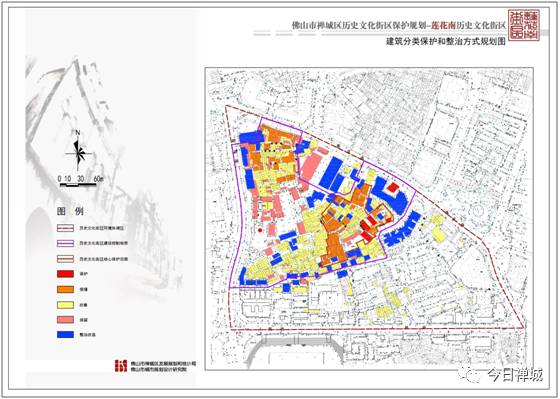
Task: Click the small red circle on map
Action: coord(260,230)
